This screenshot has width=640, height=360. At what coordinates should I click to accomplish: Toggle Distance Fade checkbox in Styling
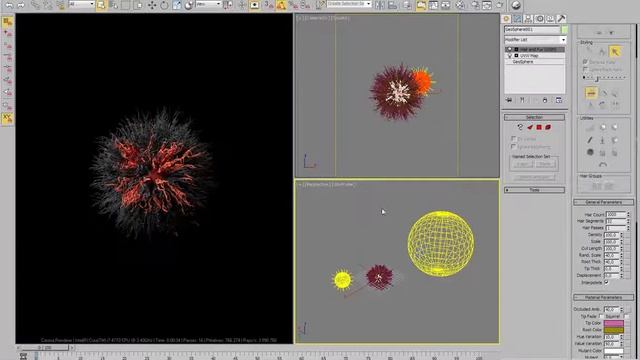coord(585,62)
